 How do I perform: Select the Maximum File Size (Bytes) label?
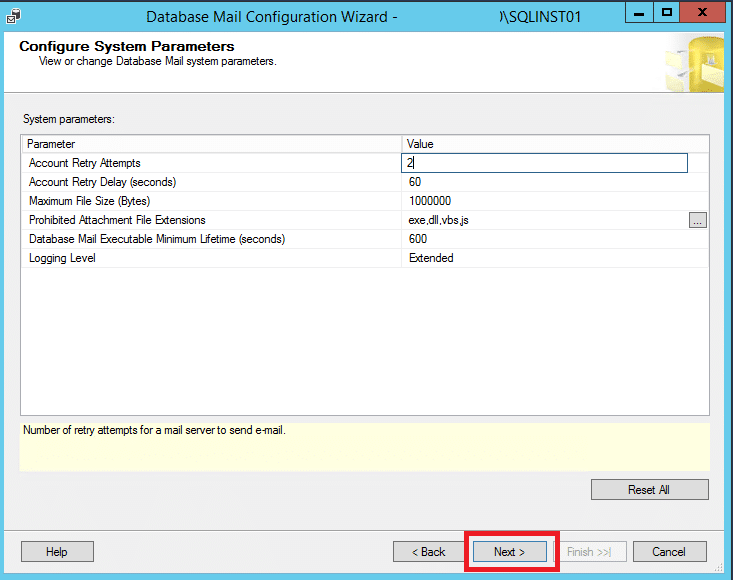point(89,201)
